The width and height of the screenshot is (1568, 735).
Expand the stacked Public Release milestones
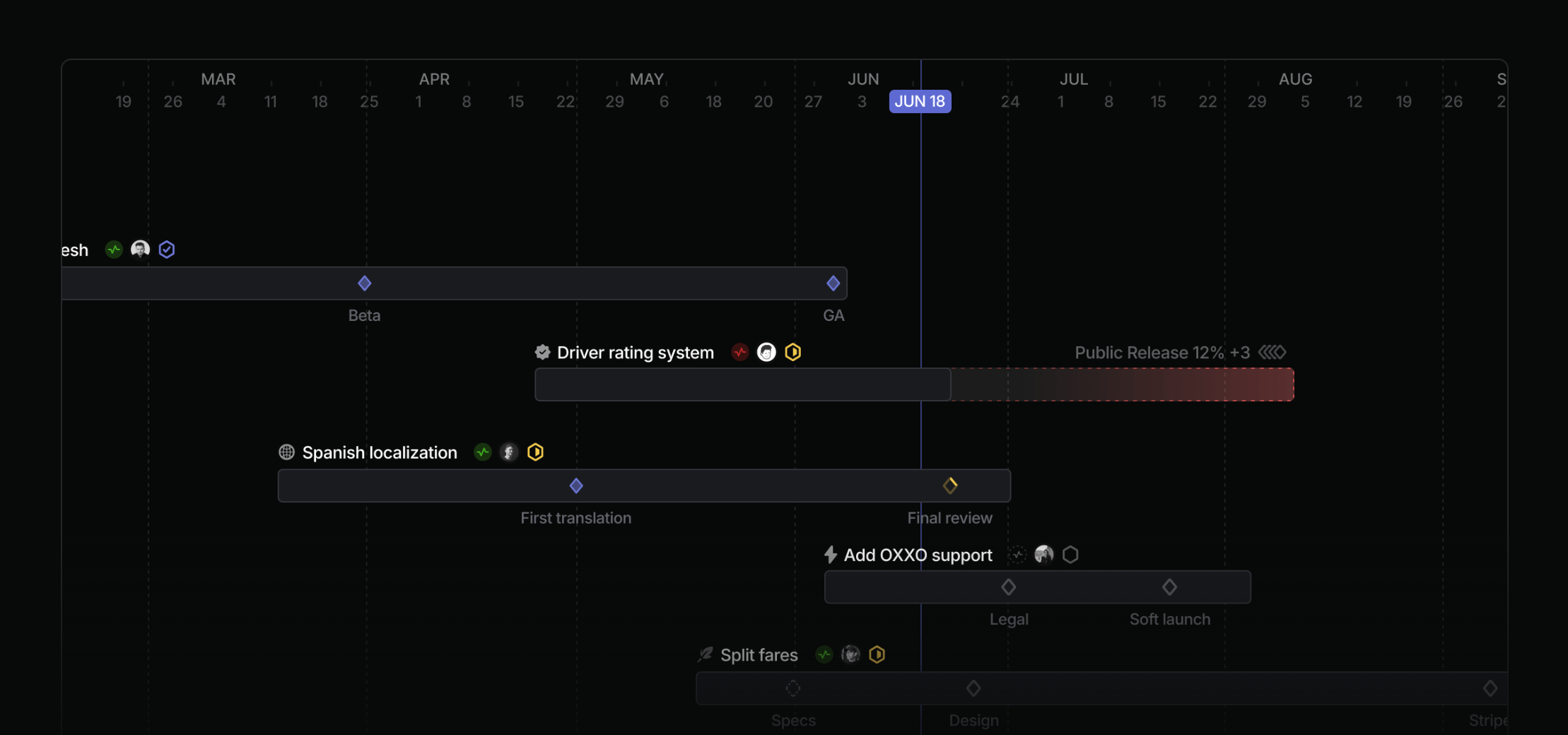click(x=1272, y=352)
